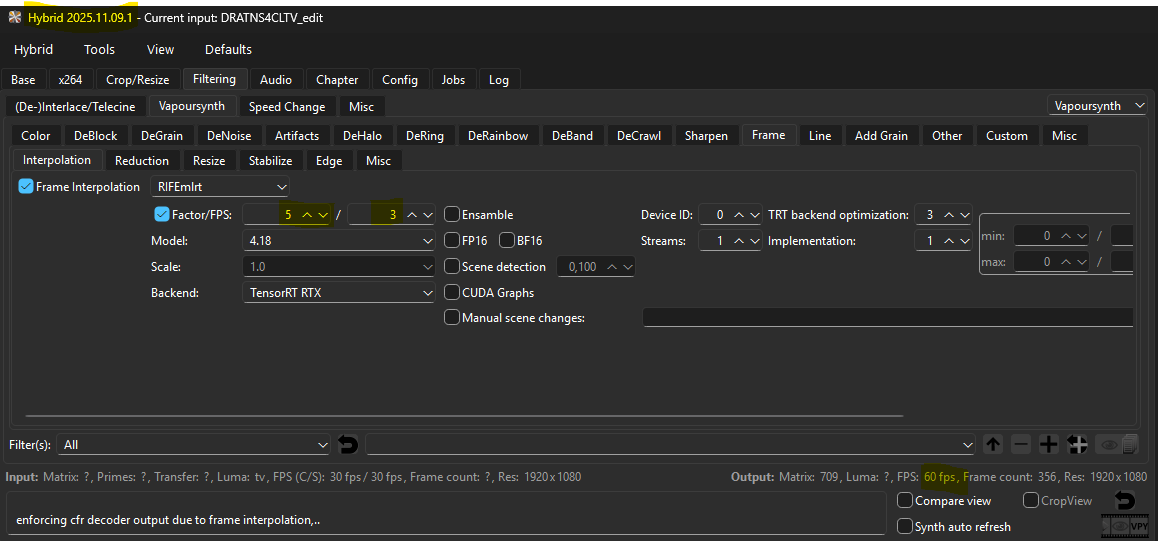Open the RIFEmlrt interpolation method dropdown
Screen dimensions: 1158x541
(220, 187)
